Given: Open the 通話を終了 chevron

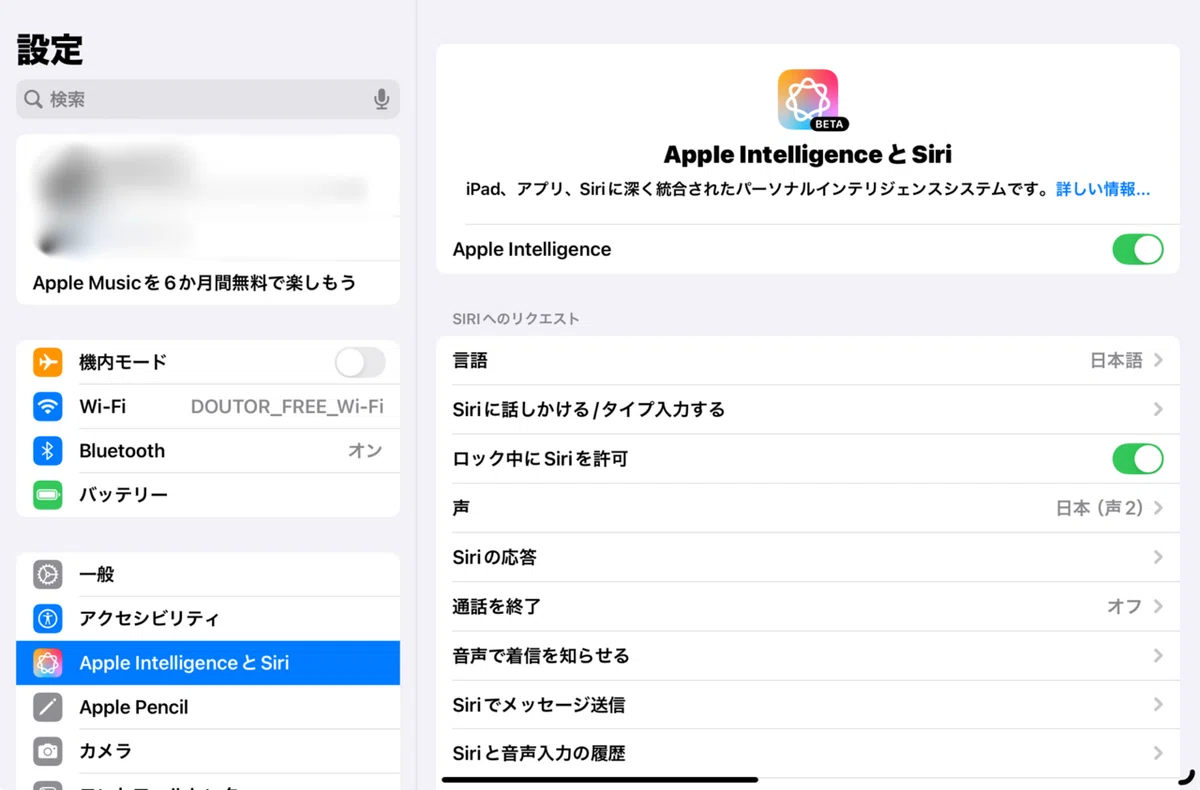Looking at the screenshot, I should click(x=1158, y=606).
